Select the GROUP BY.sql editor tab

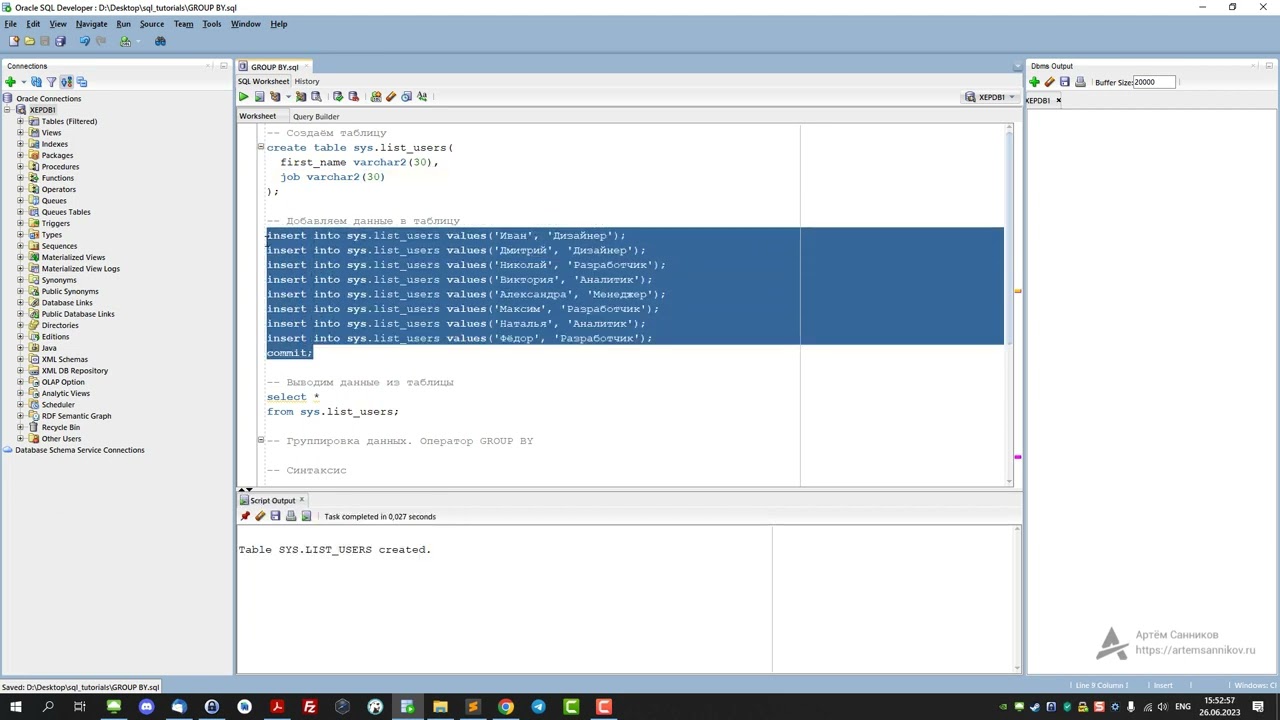(274, 67)
